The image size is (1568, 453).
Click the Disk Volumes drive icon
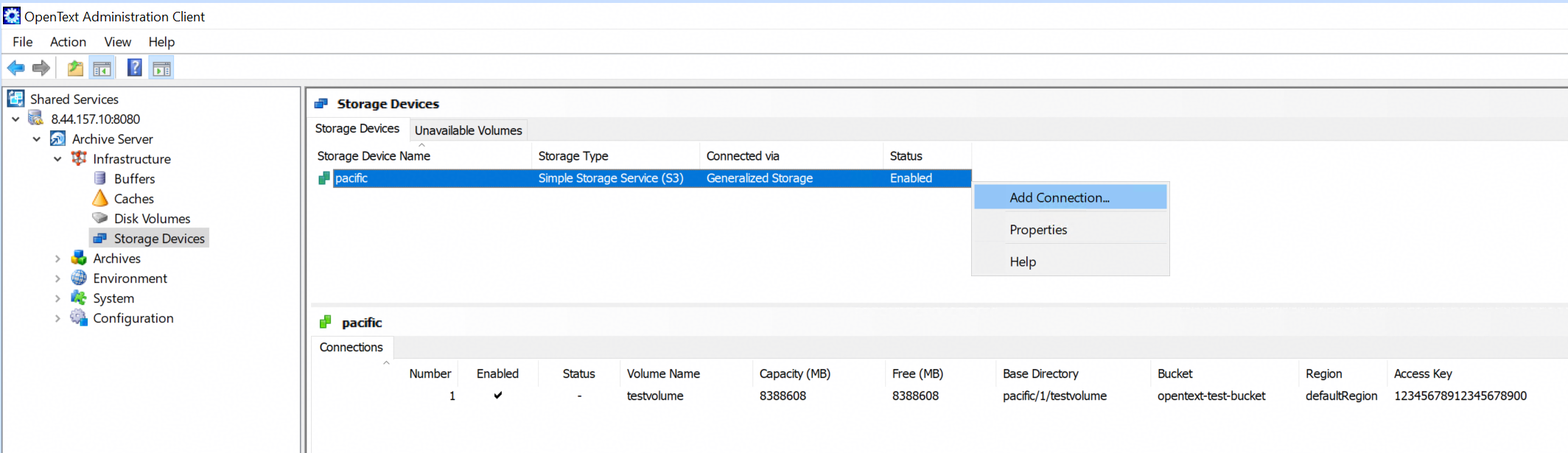[x=100, y=218]
